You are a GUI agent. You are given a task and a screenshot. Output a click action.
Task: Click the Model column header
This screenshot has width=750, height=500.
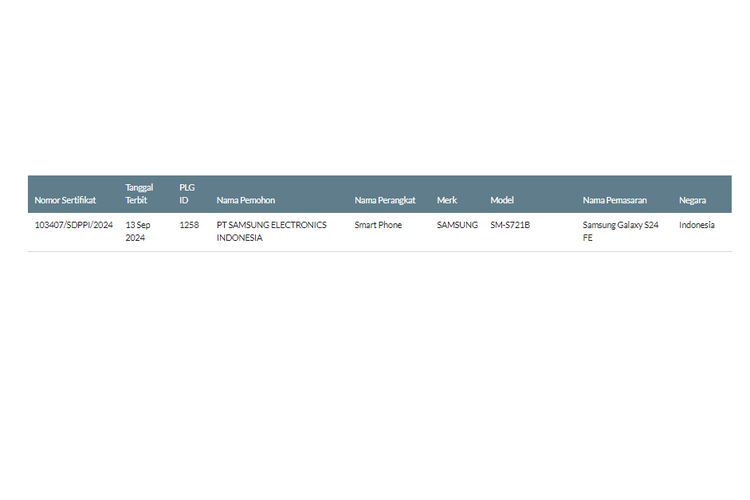coord(501,200)
